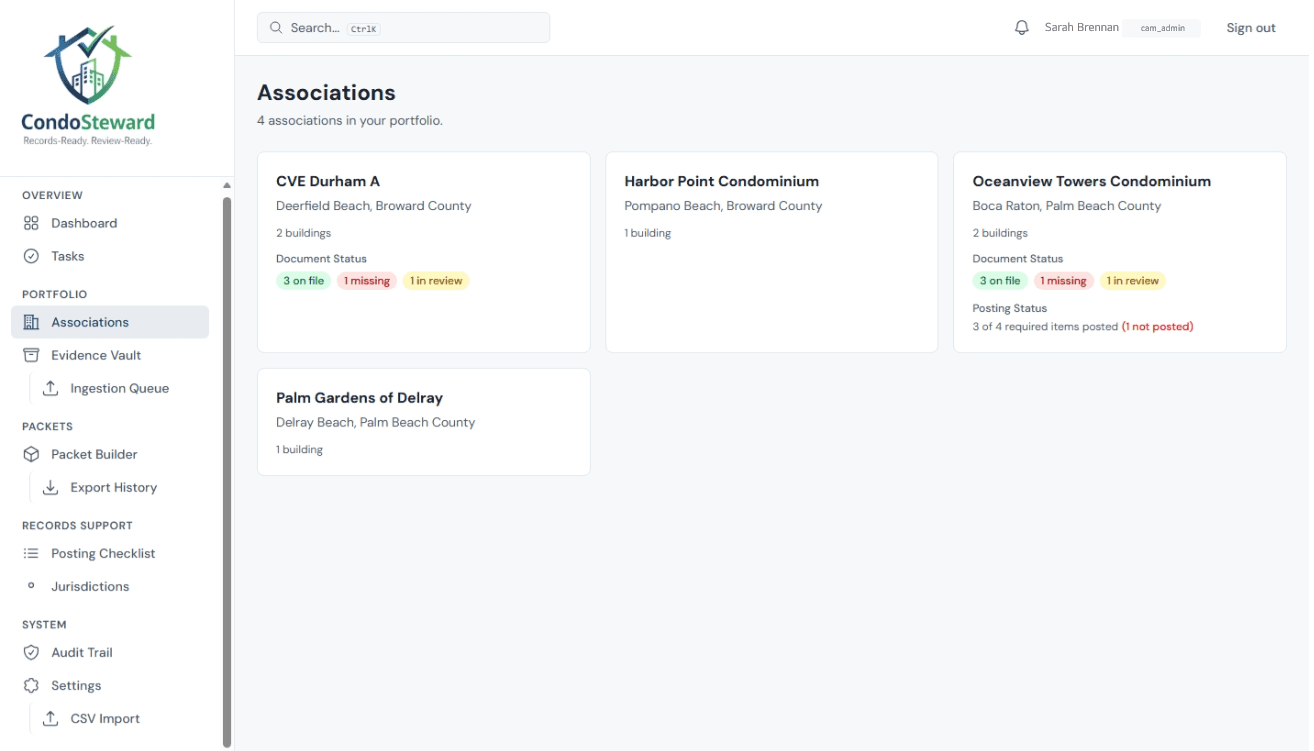
Task: Open Settings via the gear icon
Action: point(31,685)
